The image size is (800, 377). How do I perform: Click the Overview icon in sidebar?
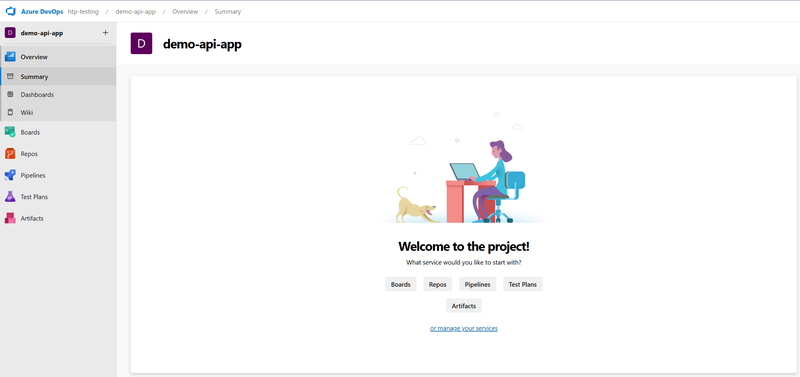click(10, 57)
